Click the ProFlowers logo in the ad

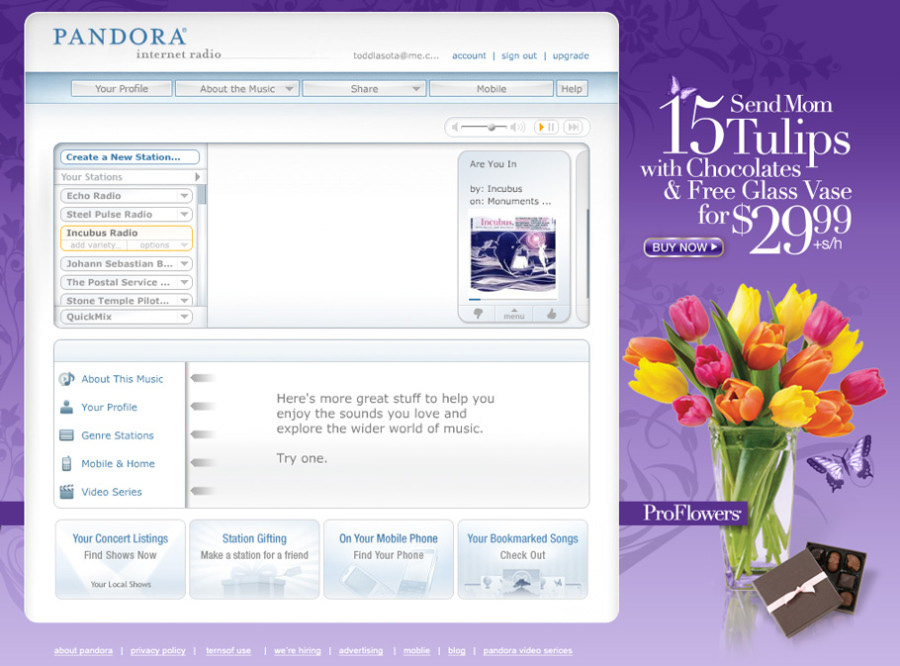point(692,513)
